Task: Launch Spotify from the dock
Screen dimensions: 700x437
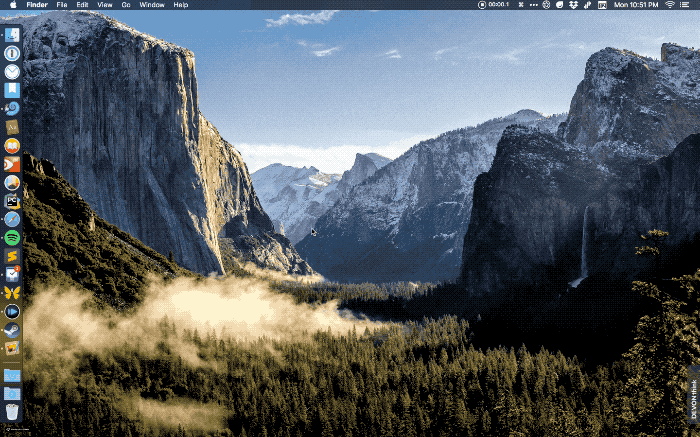Action: pos(12,237)
